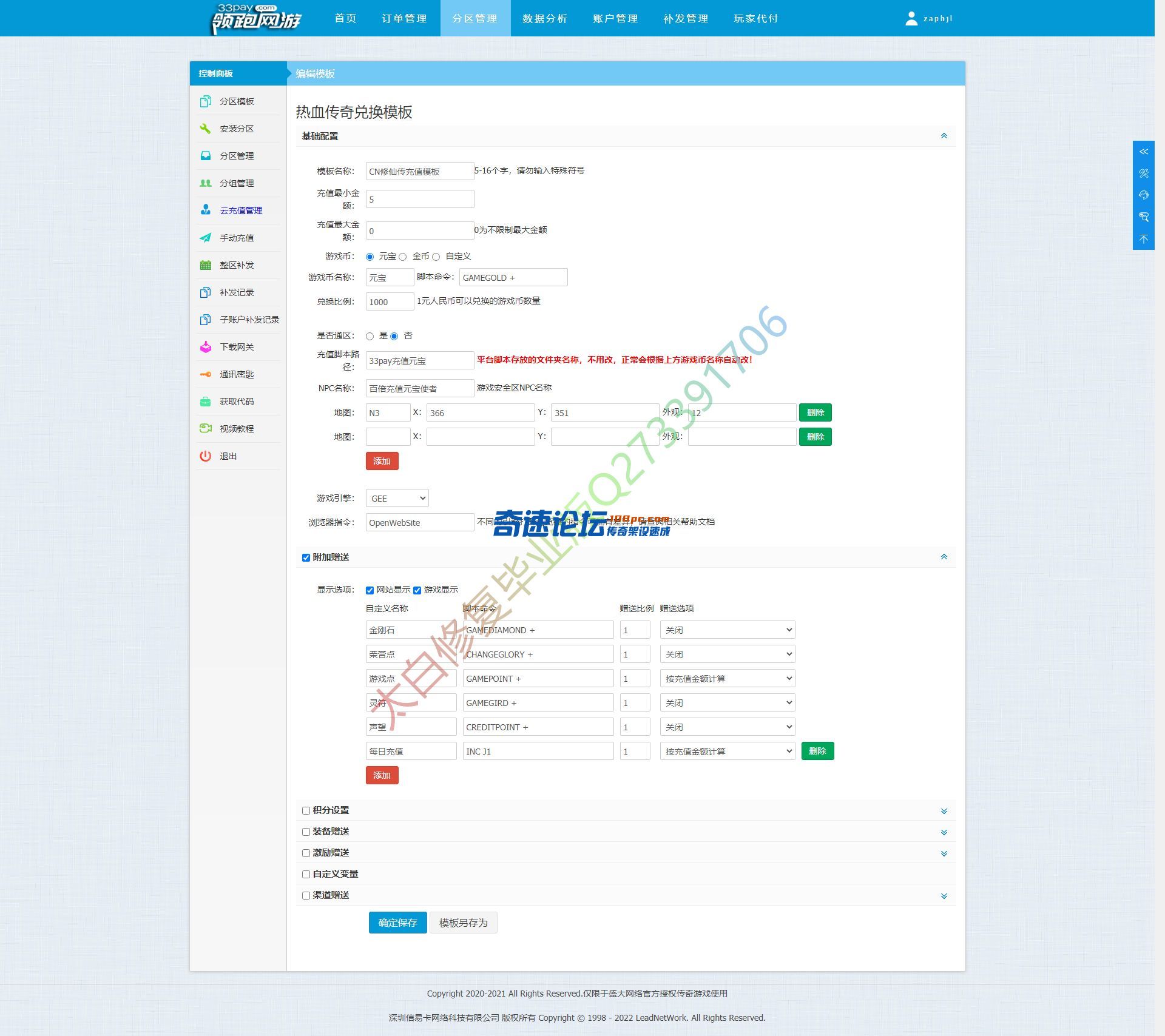Enable the 自定义变量 checkbox
Screen dimensions: 1165x1036
(306, 874)
